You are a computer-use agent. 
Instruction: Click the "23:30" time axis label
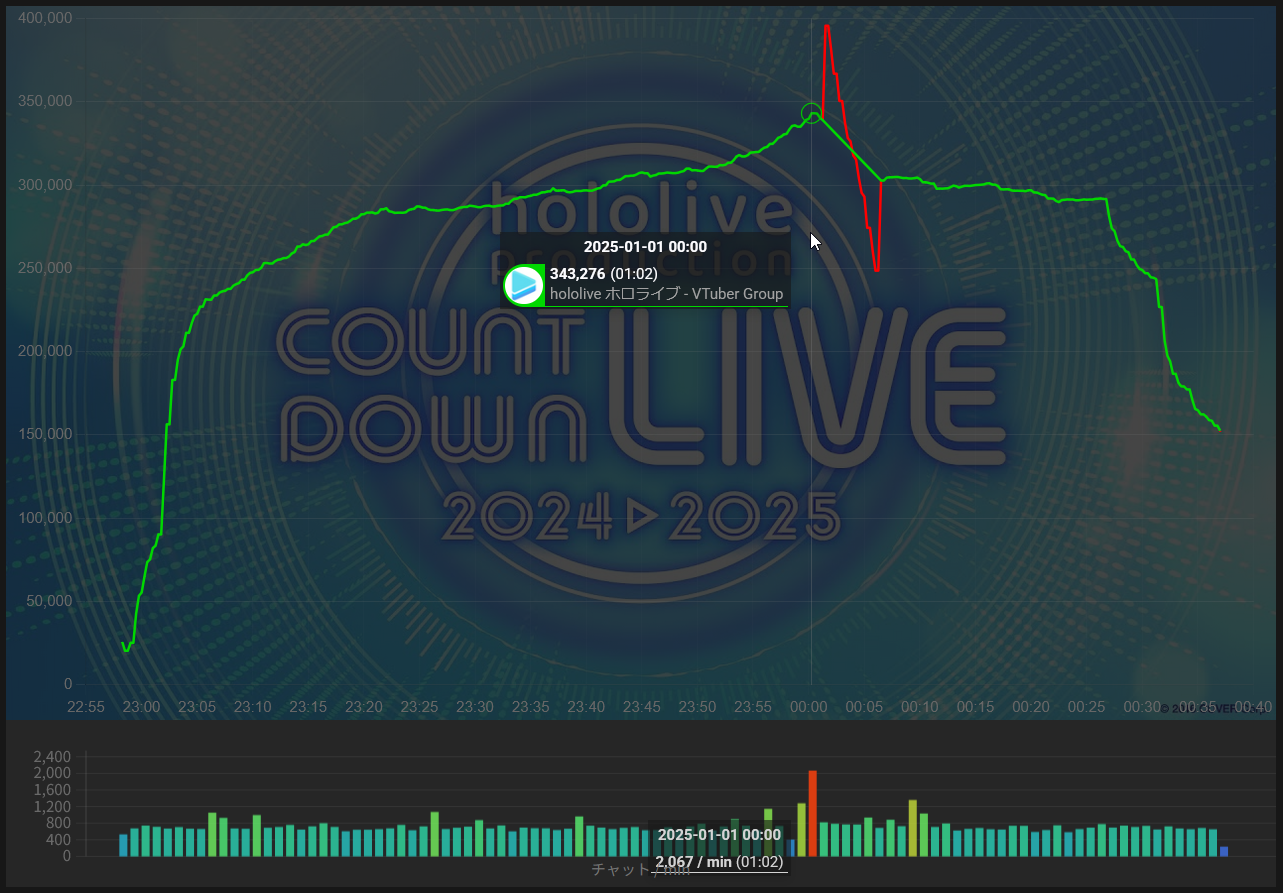click(475, 707)
